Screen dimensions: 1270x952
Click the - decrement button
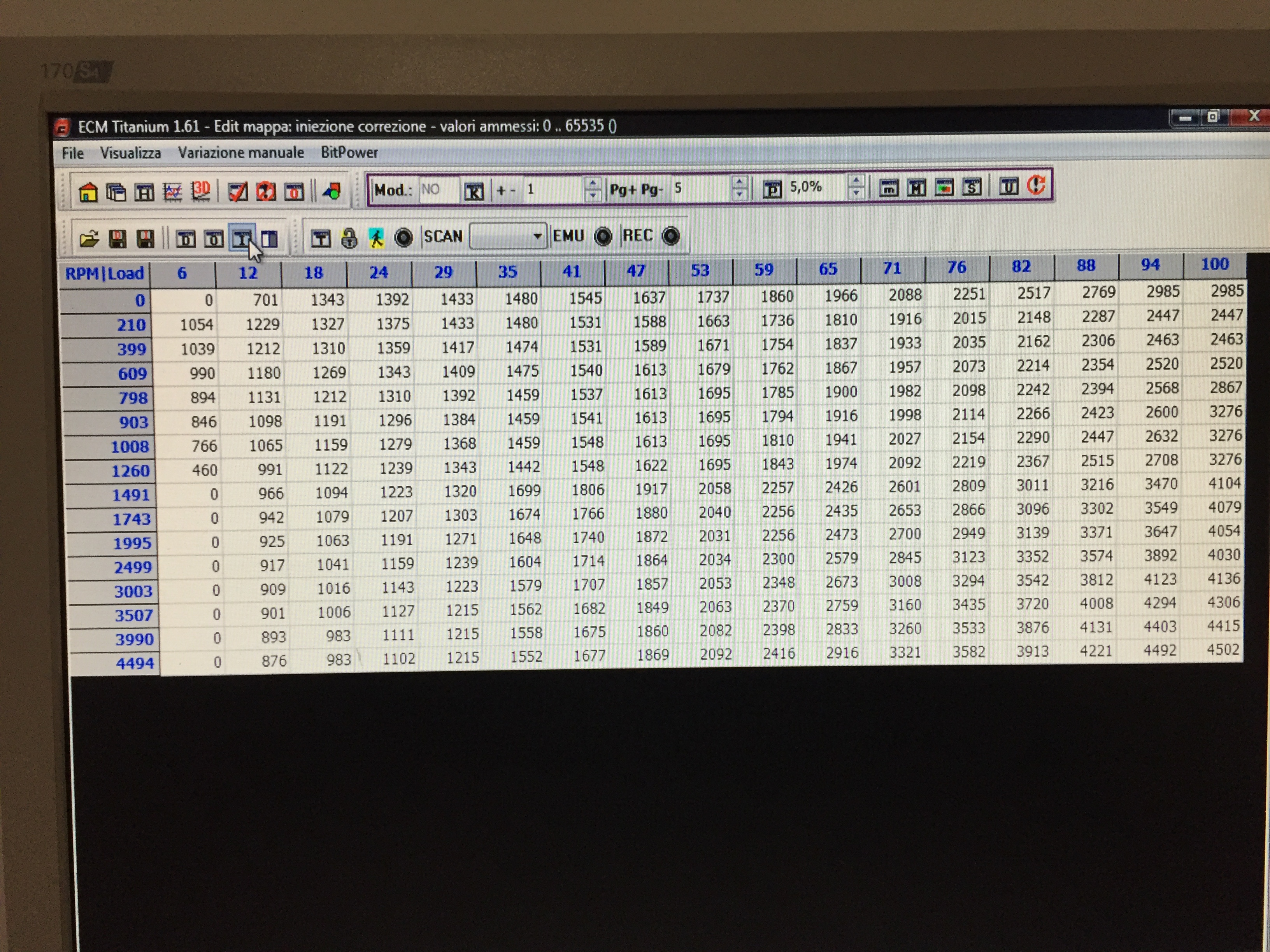click(x=513, y=191)
